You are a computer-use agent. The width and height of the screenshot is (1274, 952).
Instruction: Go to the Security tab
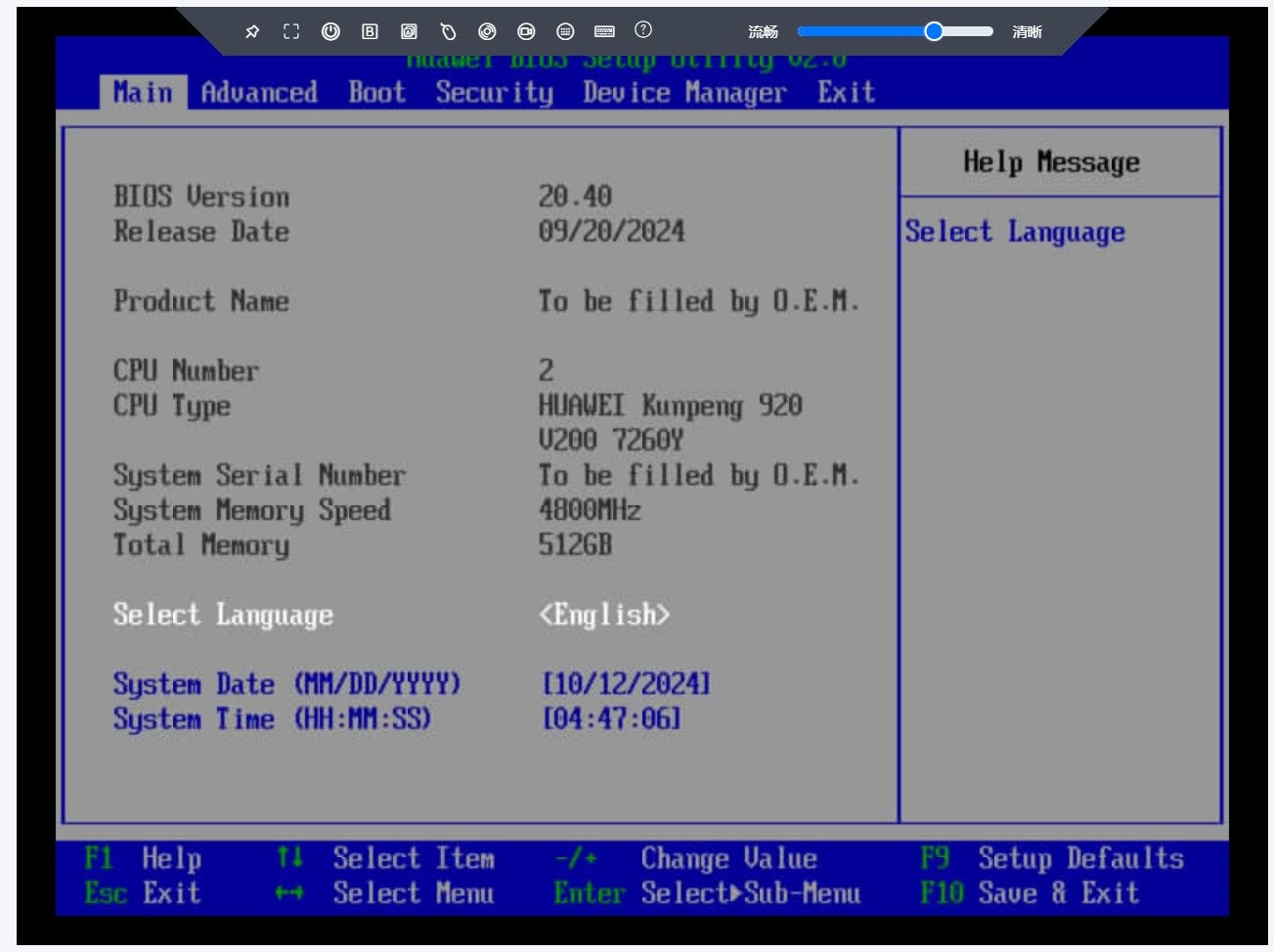pos(495,92)
